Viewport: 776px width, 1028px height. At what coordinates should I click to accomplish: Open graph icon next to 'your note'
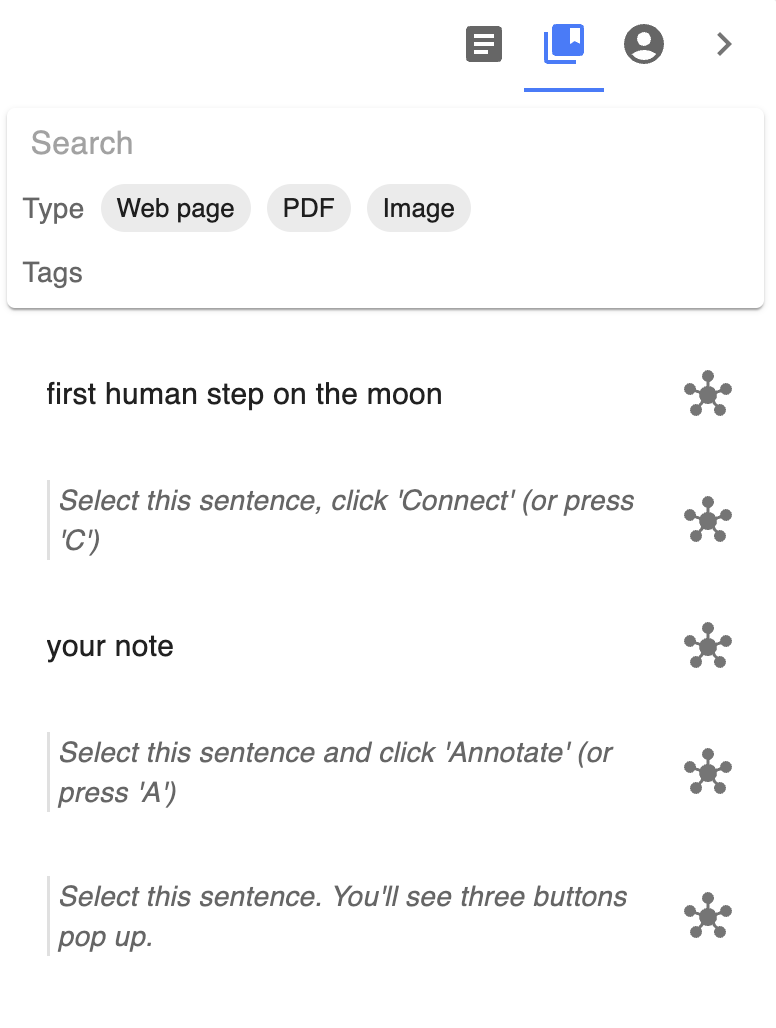point(708,645)
